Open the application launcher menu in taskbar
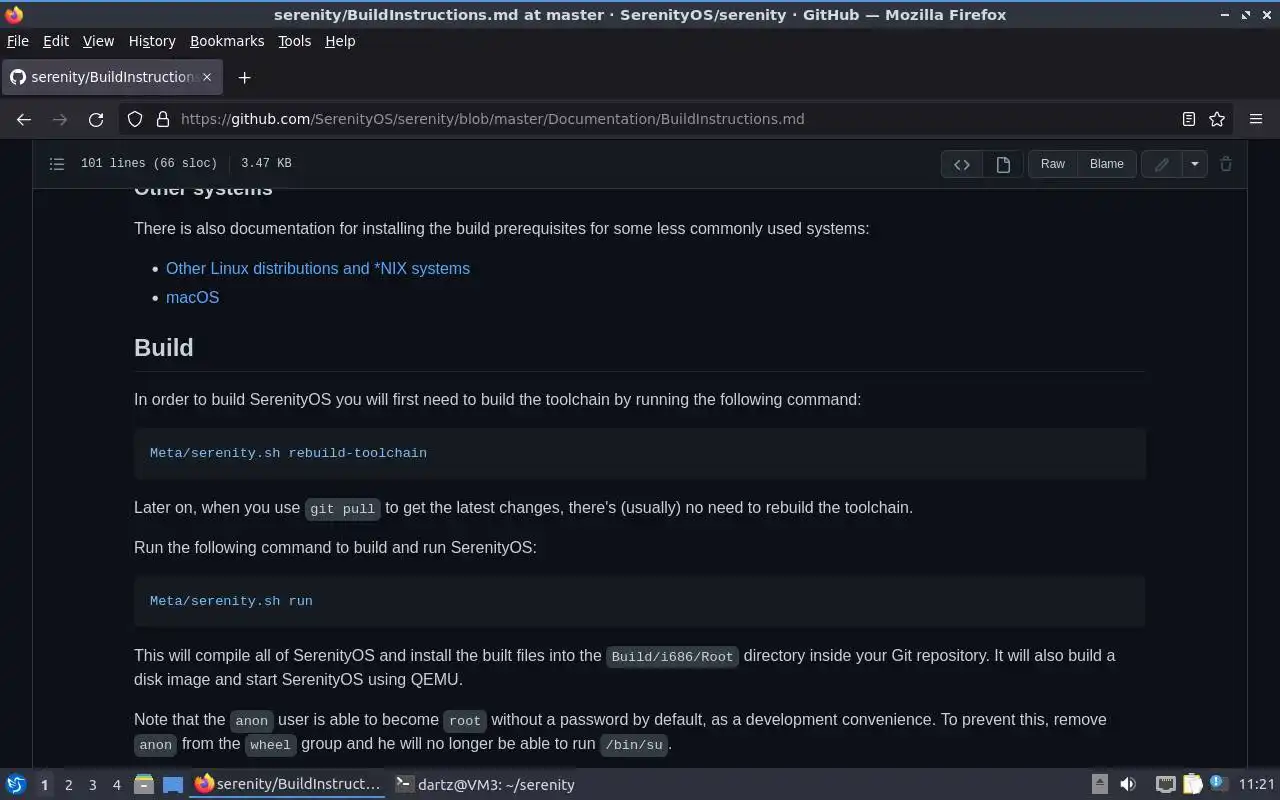This screenshot has width=1280, height=800. coord(16,785)
